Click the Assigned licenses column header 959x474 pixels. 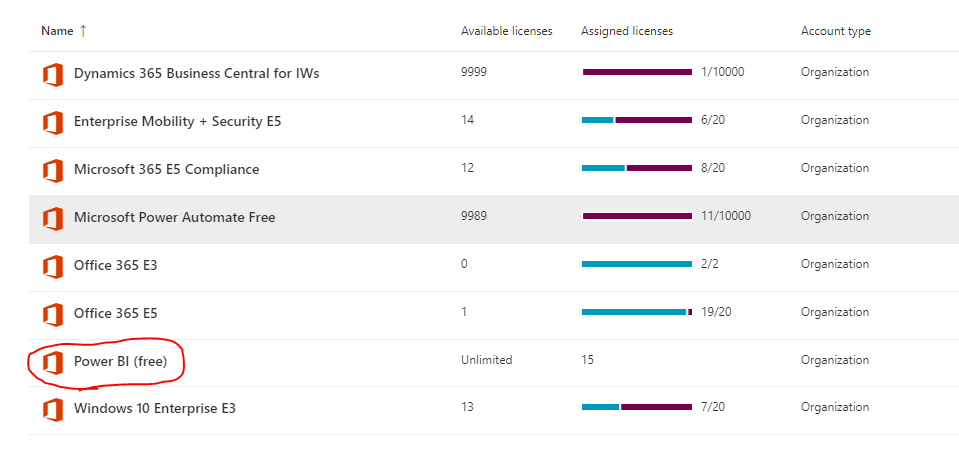(x=627, y=31)
